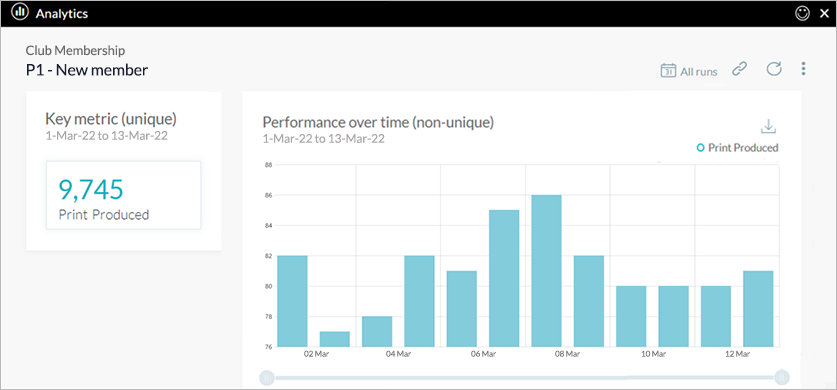Image resolution: width=837 pixels, height=390 pixels.
Task: Click the 'Key metric (unique)' heading
Action: pos(110,118)
